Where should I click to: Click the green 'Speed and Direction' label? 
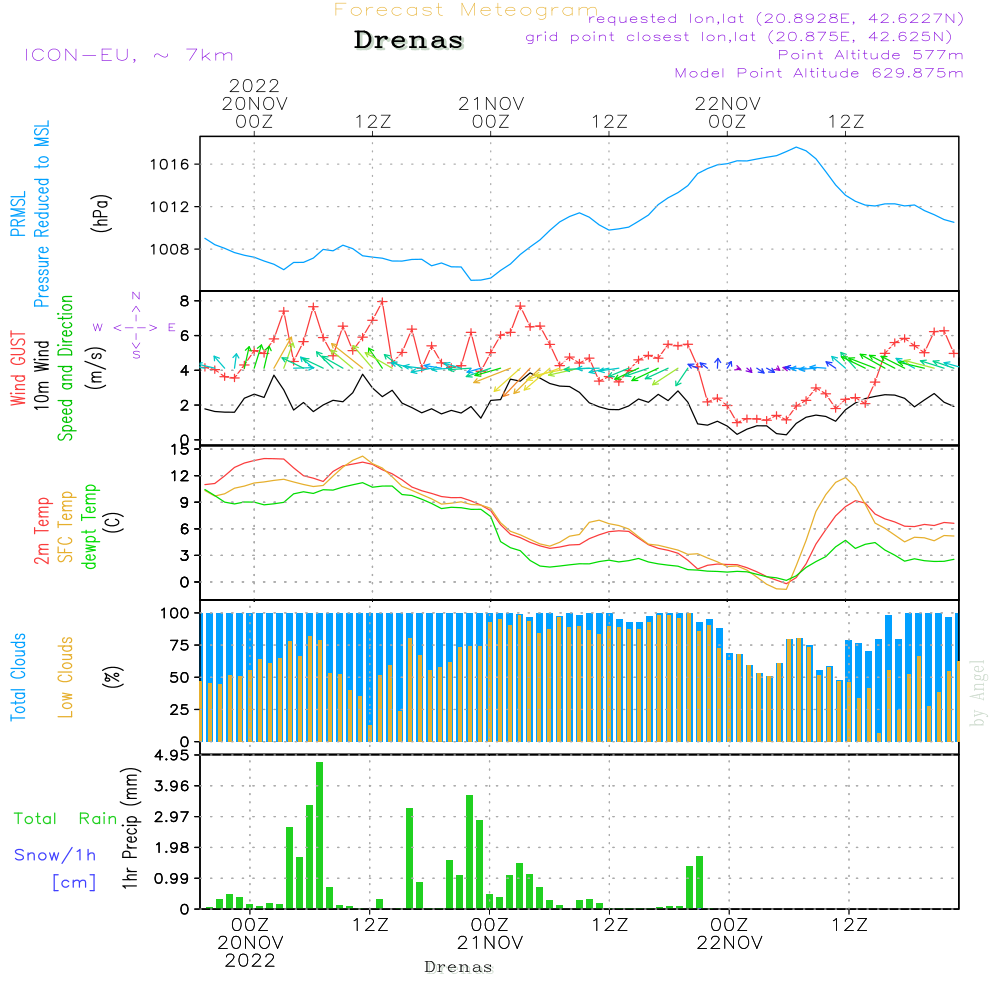point(65,368)
